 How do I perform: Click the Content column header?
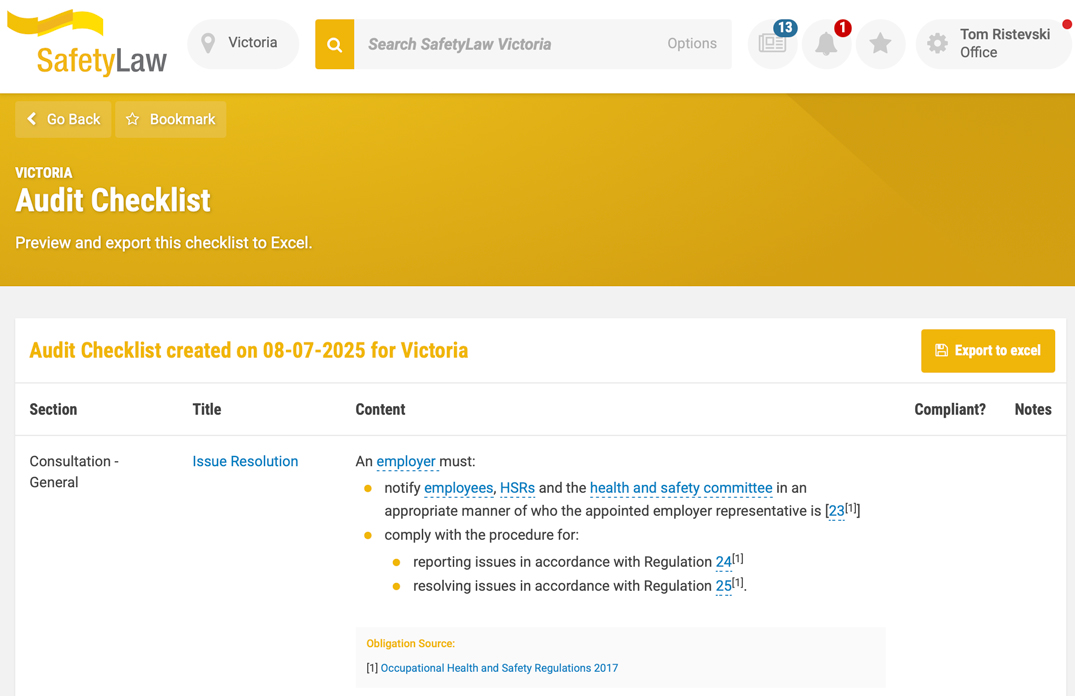click(x=381, y=409)
